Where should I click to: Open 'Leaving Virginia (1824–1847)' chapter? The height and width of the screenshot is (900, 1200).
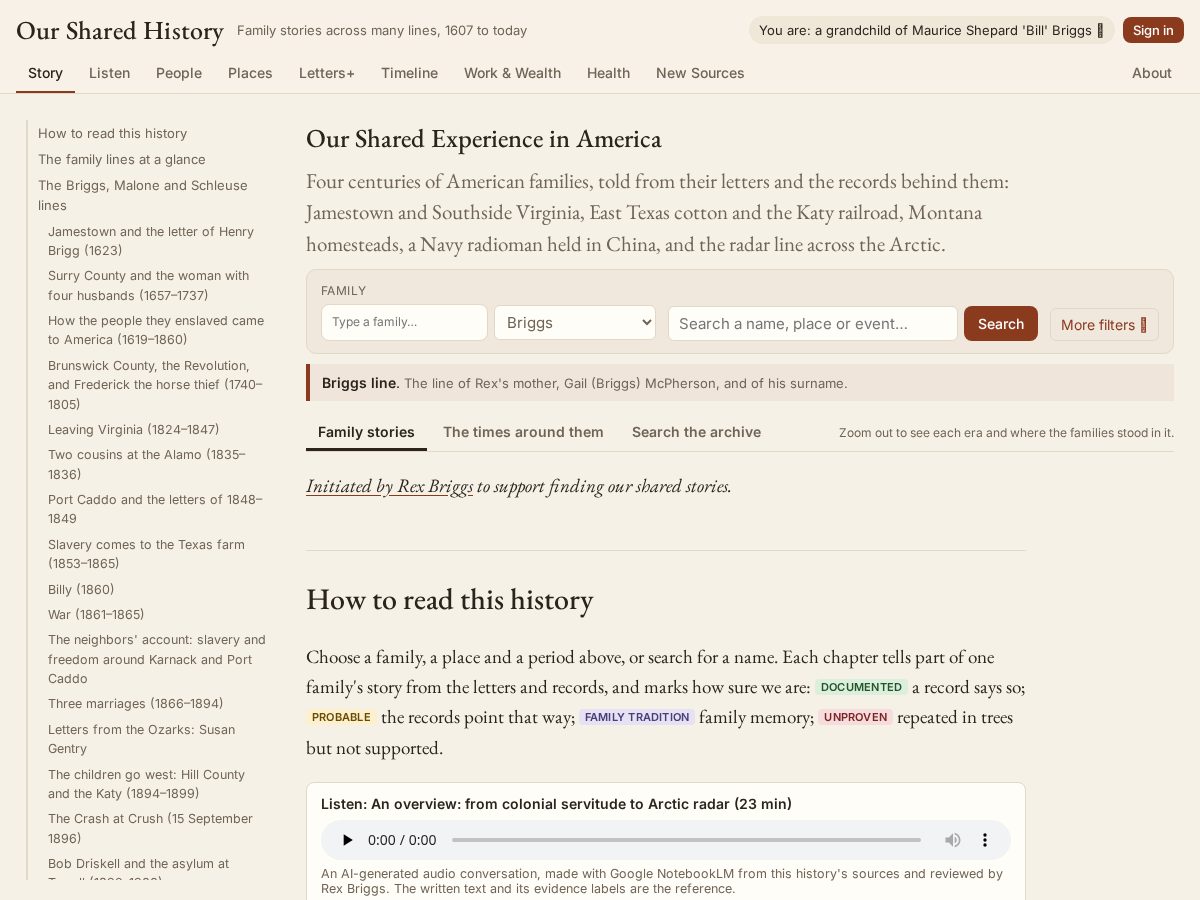click(x=134, y=429)
